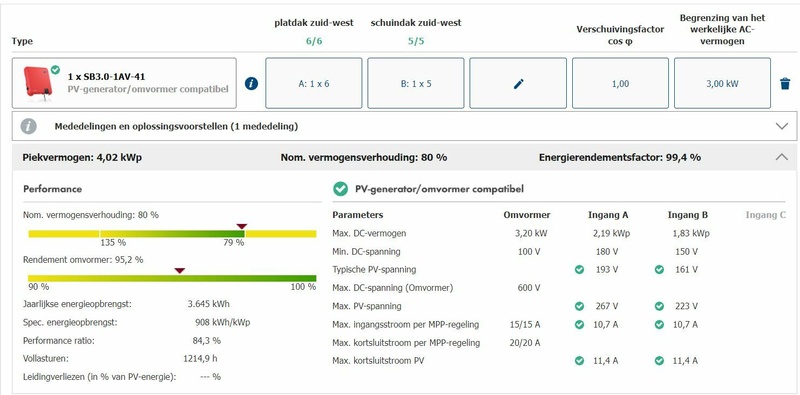
Task: Click the red SB3.0 inverter thumbnail
Action: [x=37, y=83]
